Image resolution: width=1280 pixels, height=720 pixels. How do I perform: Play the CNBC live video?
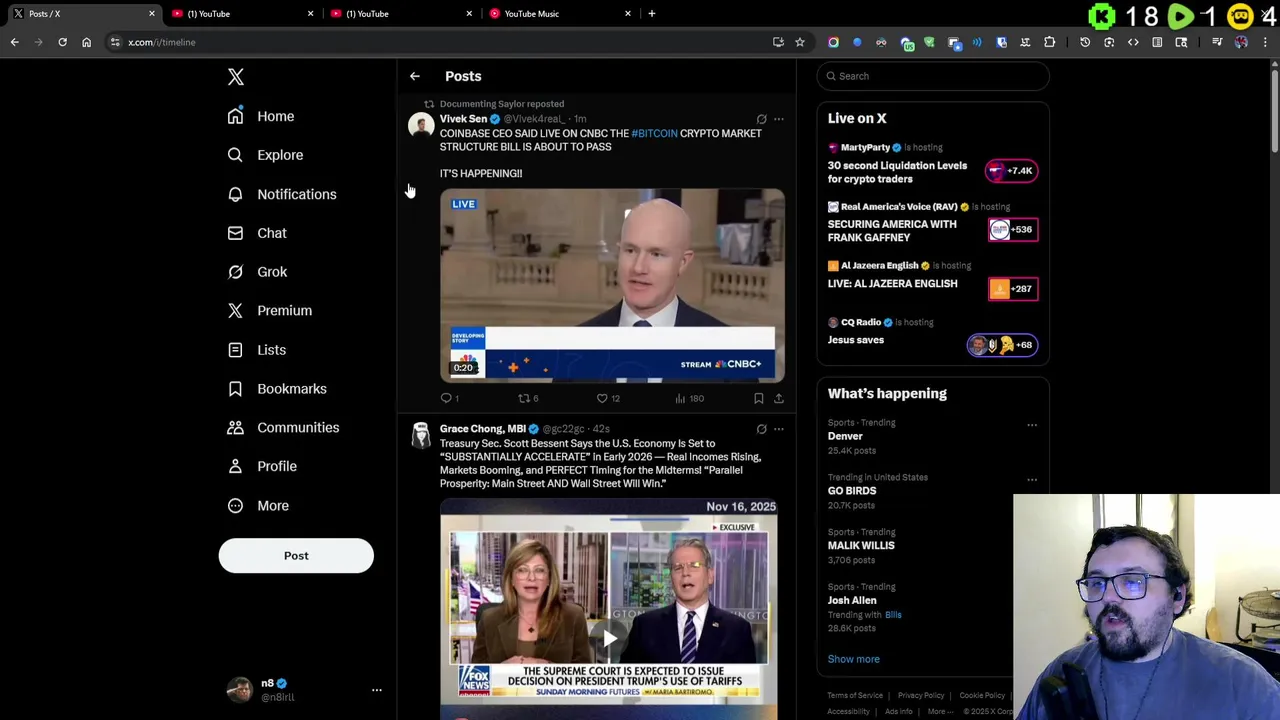tap(612, 285)
